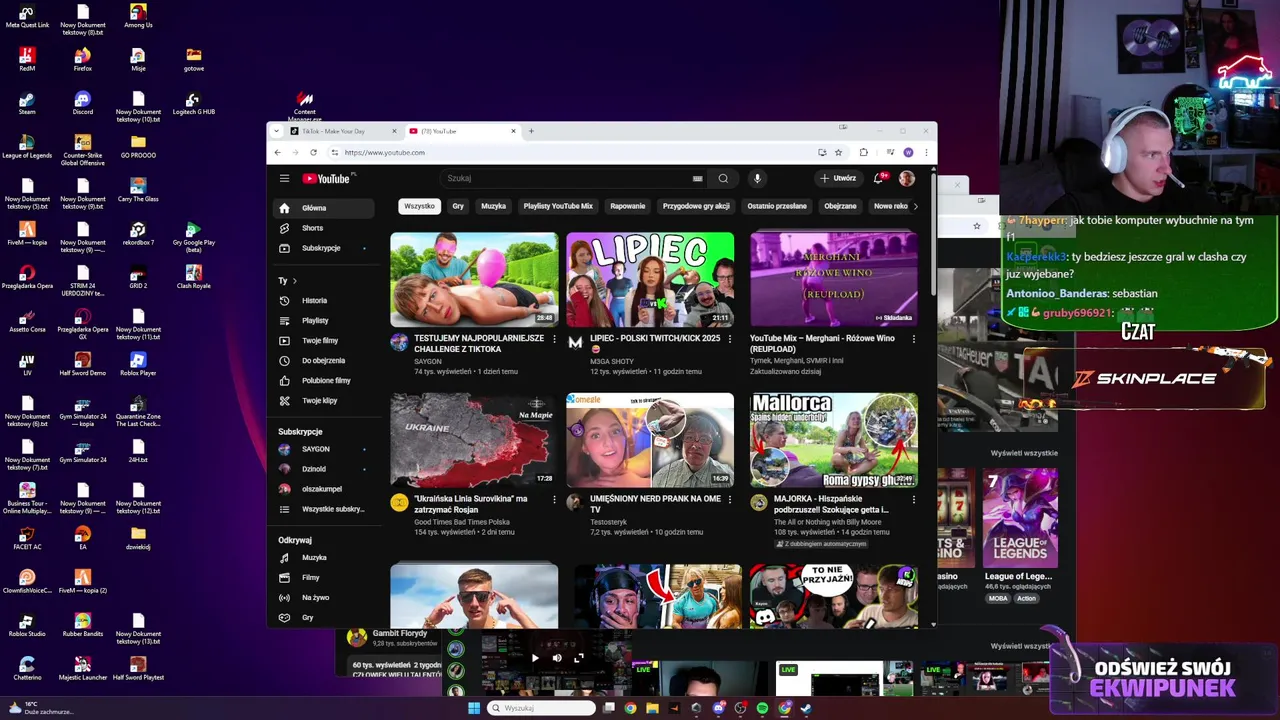Select the 'Ostatnio przesłane' filter chip
The image size is (1280, 720).
tap(777, 206)
